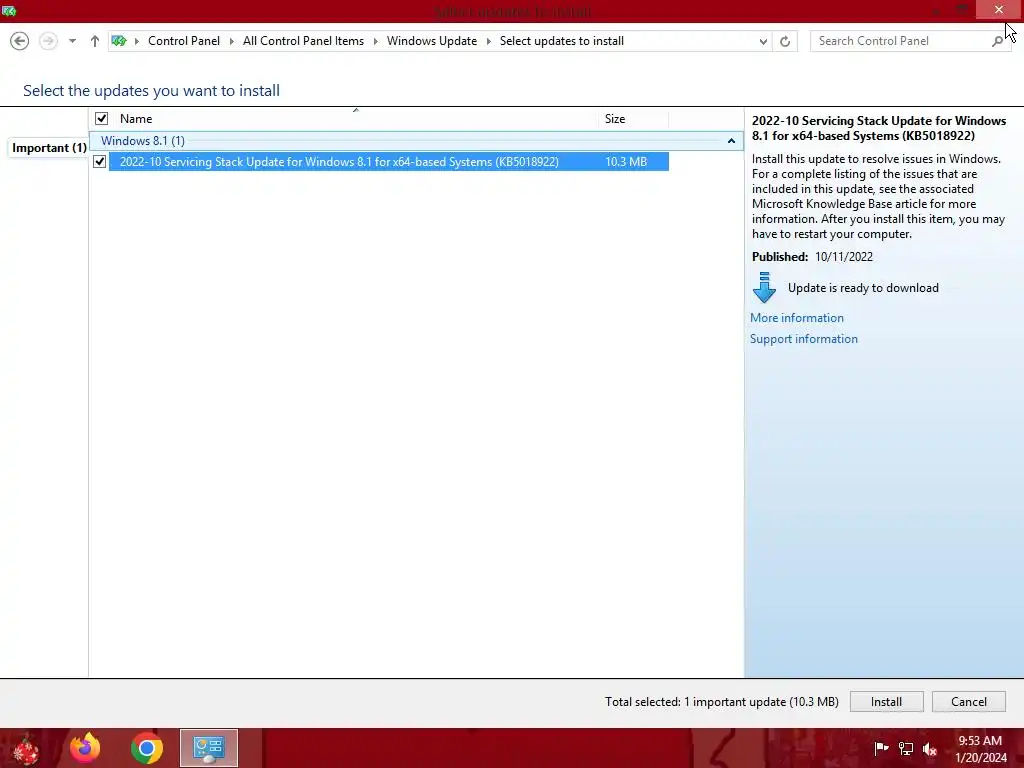Expand breadcrumb arrow after Windows Update
Image resolution: width=1024 pixels, height=768 pixels.
coord(488,41)
